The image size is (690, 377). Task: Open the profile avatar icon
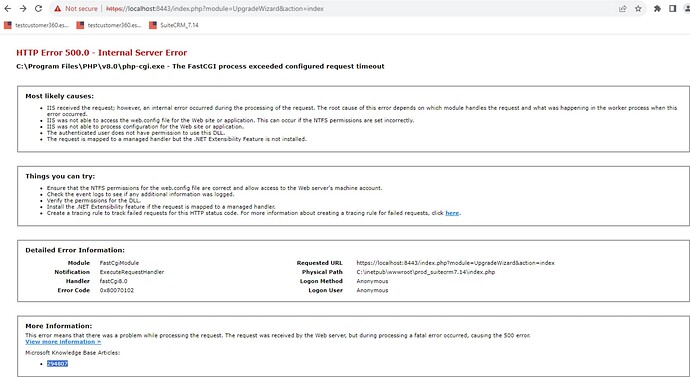tap(687, 9)
